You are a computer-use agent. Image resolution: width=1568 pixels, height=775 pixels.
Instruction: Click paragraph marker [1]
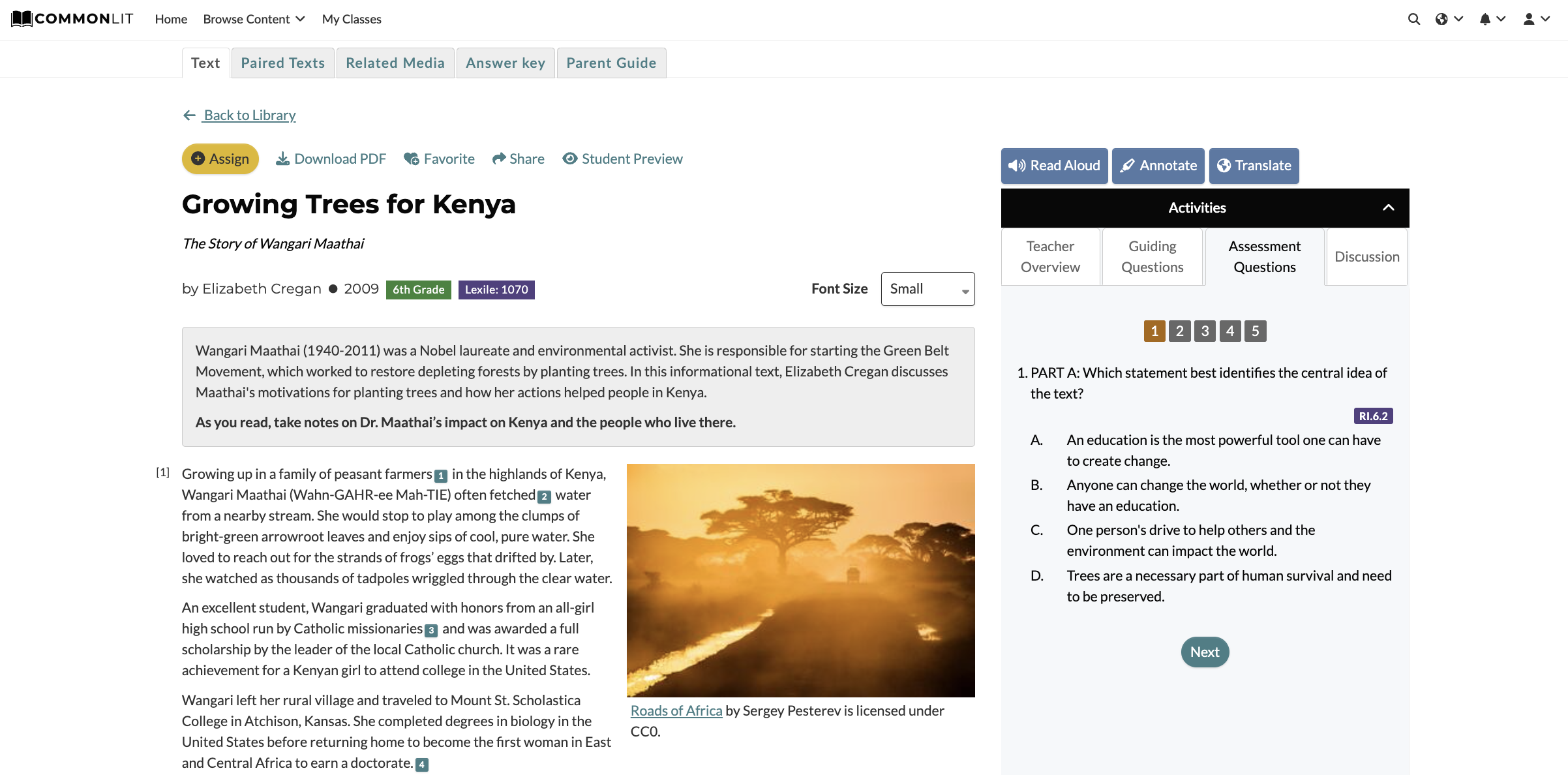point(163,472)
